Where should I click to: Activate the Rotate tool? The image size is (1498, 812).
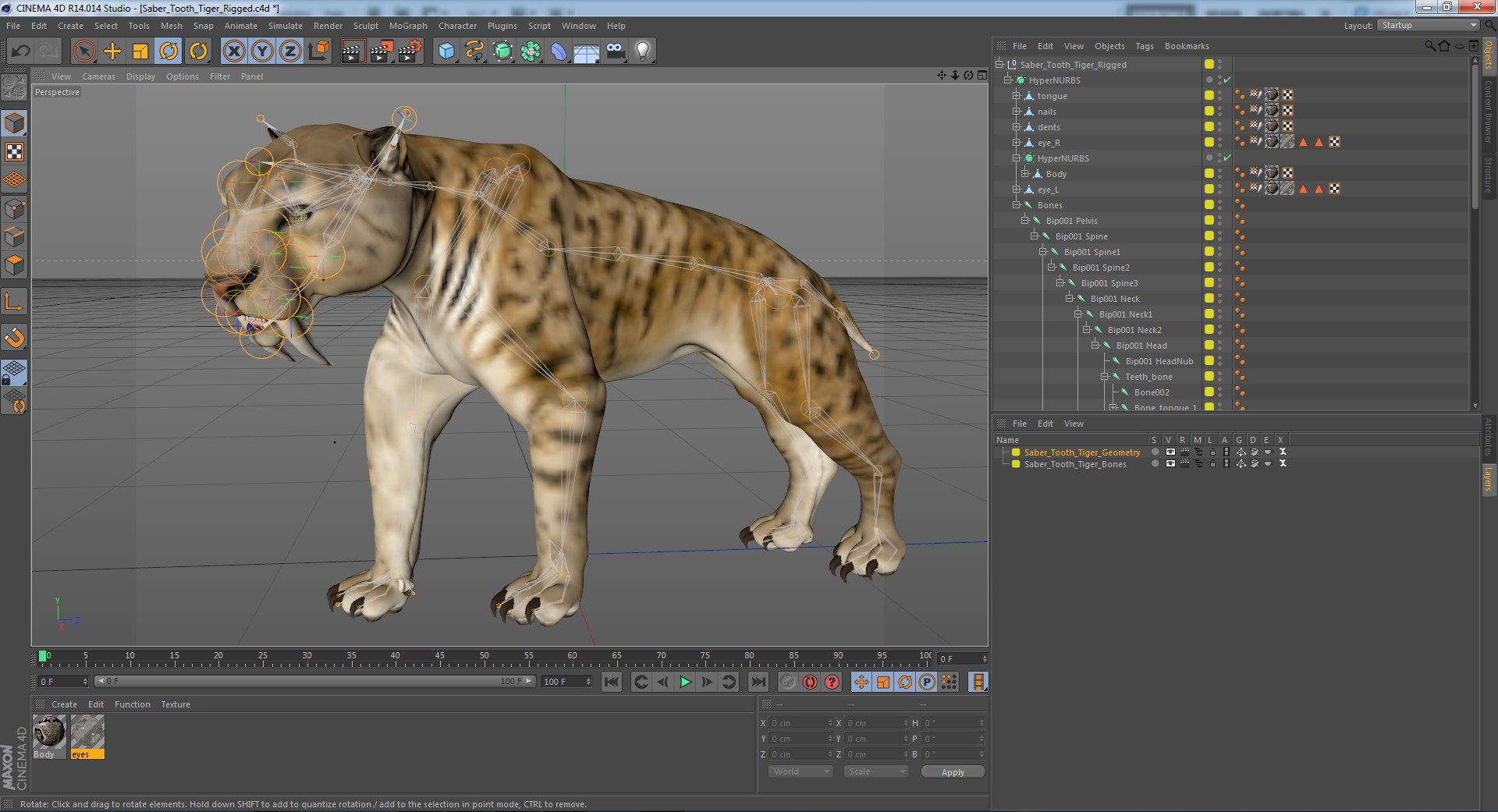169,51
